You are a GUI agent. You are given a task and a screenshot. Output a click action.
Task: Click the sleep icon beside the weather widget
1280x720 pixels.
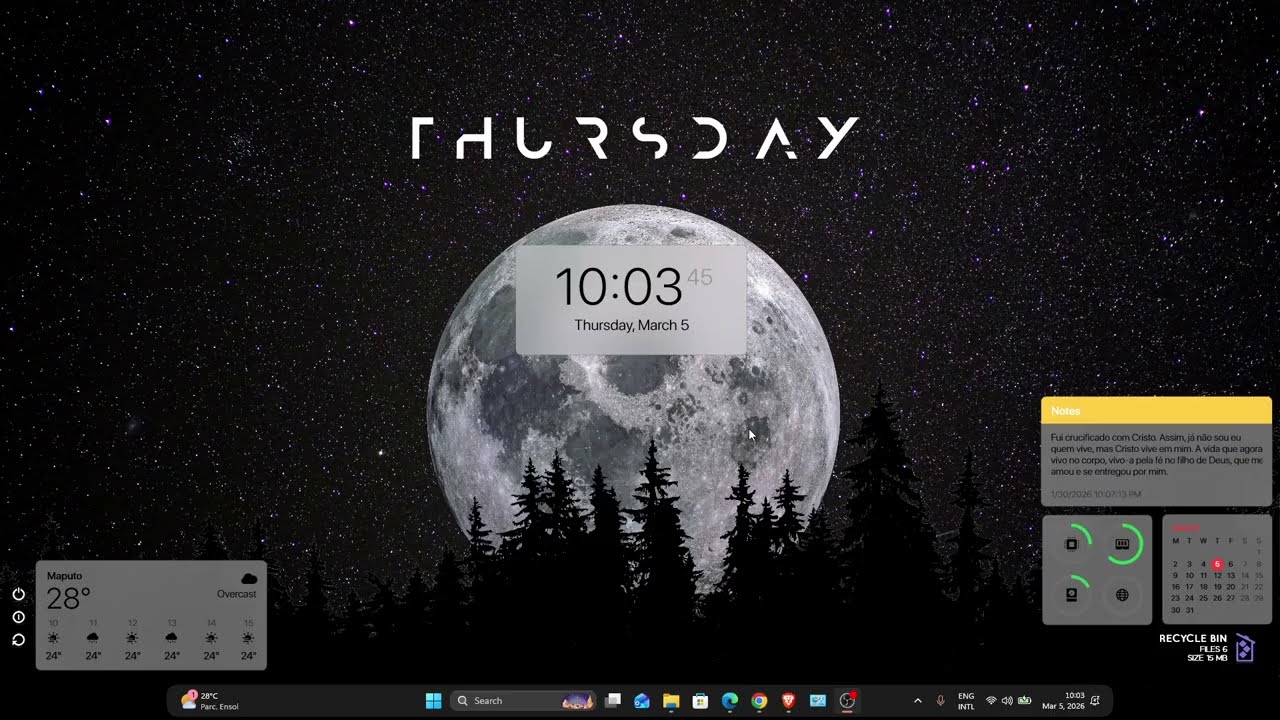(18, 617)
